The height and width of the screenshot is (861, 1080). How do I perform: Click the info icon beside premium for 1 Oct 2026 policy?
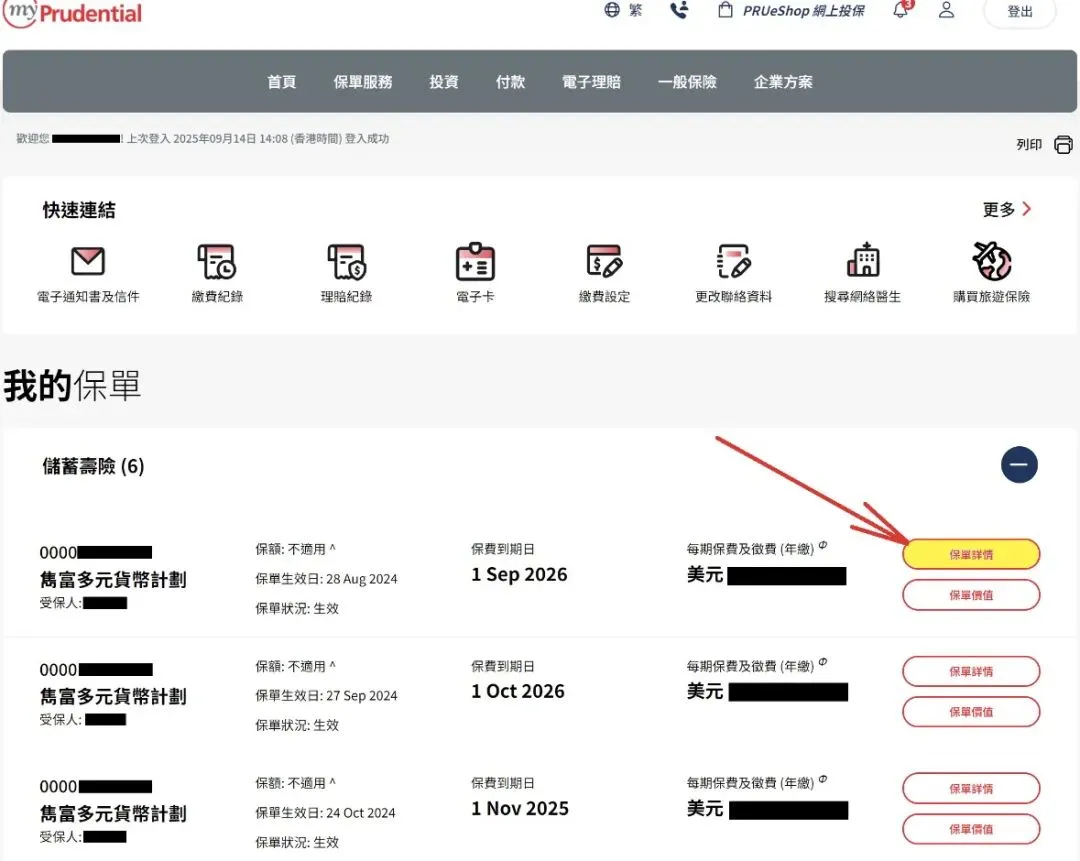[x=823, y=662]
